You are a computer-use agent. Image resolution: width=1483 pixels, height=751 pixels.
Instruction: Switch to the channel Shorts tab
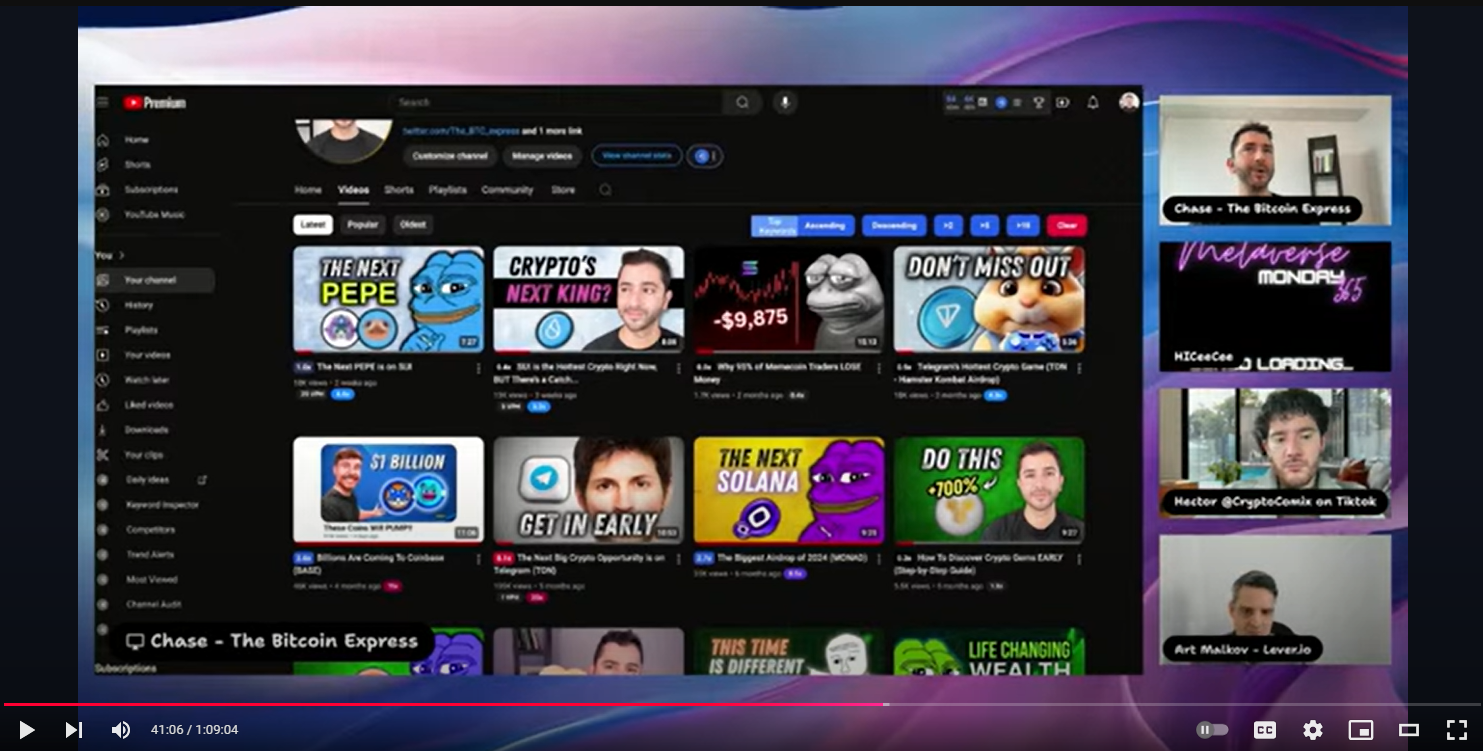(x=399, y=190)
